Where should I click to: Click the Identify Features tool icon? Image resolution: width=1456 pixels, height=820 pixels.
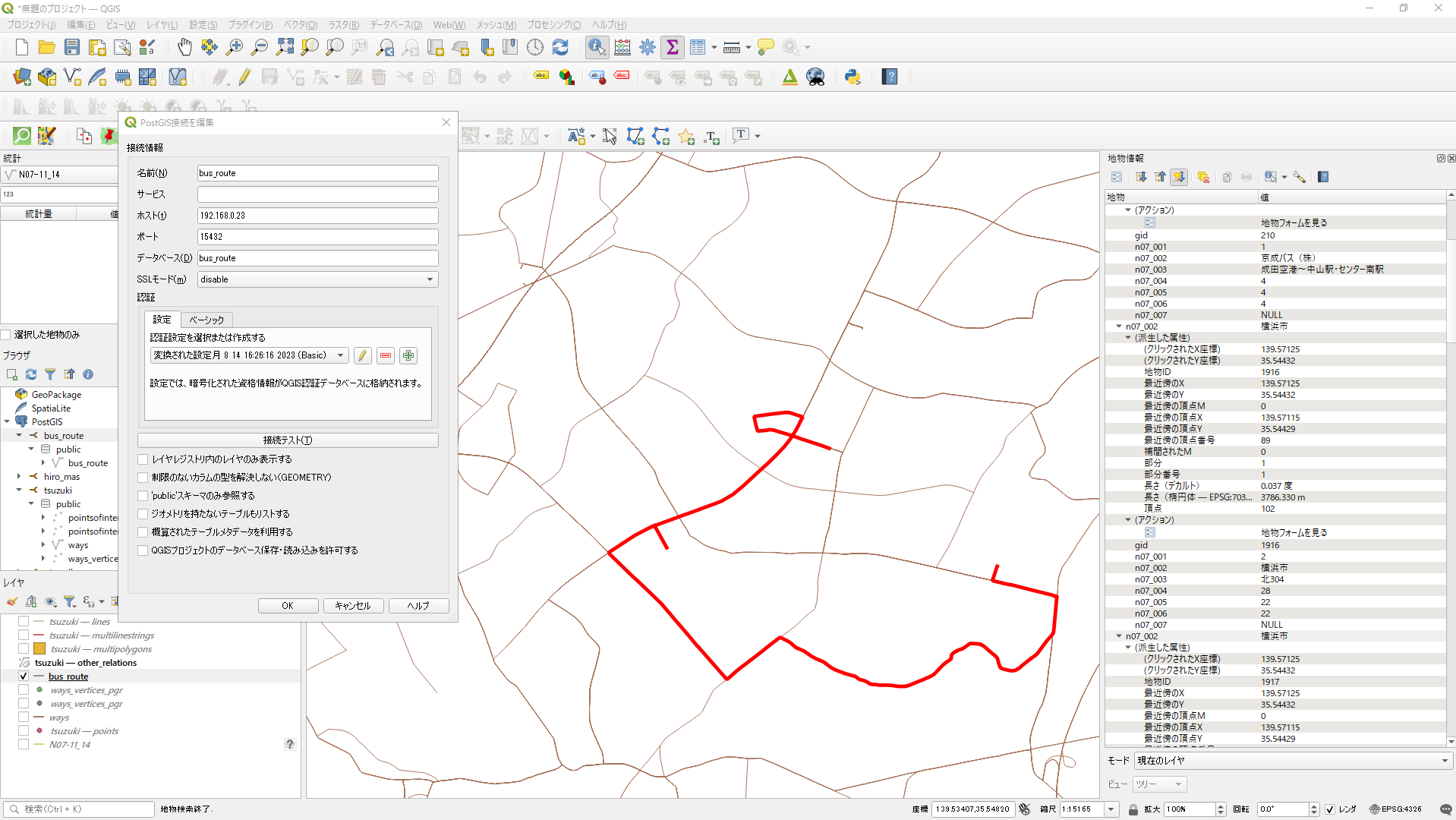597,47
